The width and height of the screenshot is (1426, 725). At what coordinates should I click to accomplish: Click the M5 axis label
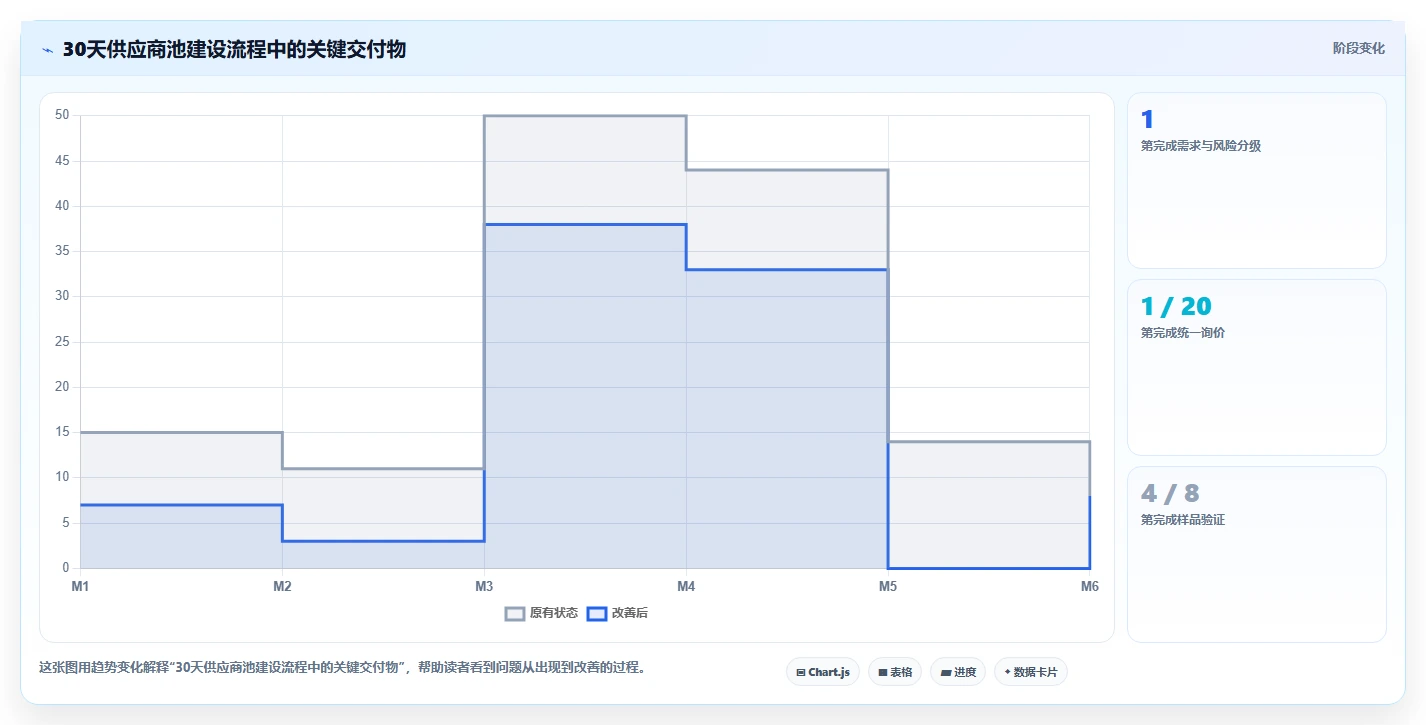point(888,587)
